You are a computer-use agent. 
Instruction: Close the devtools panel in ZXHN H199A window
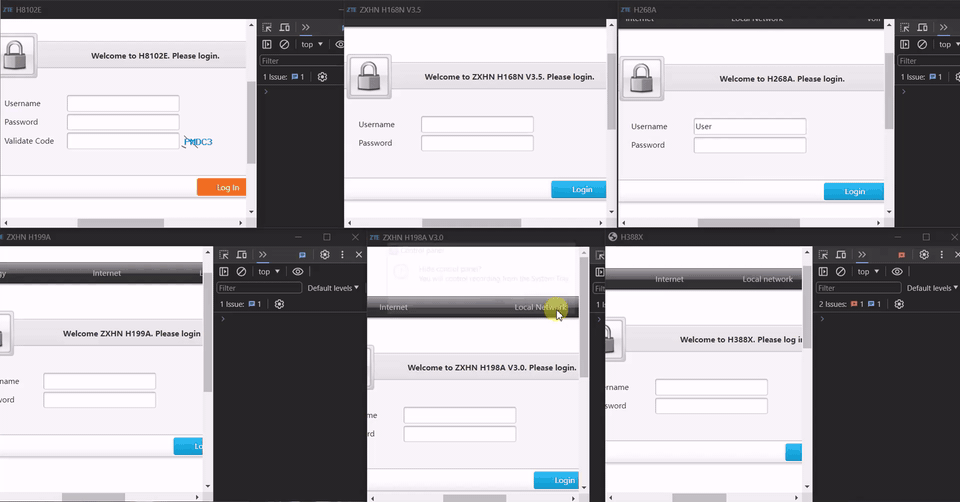359,255
